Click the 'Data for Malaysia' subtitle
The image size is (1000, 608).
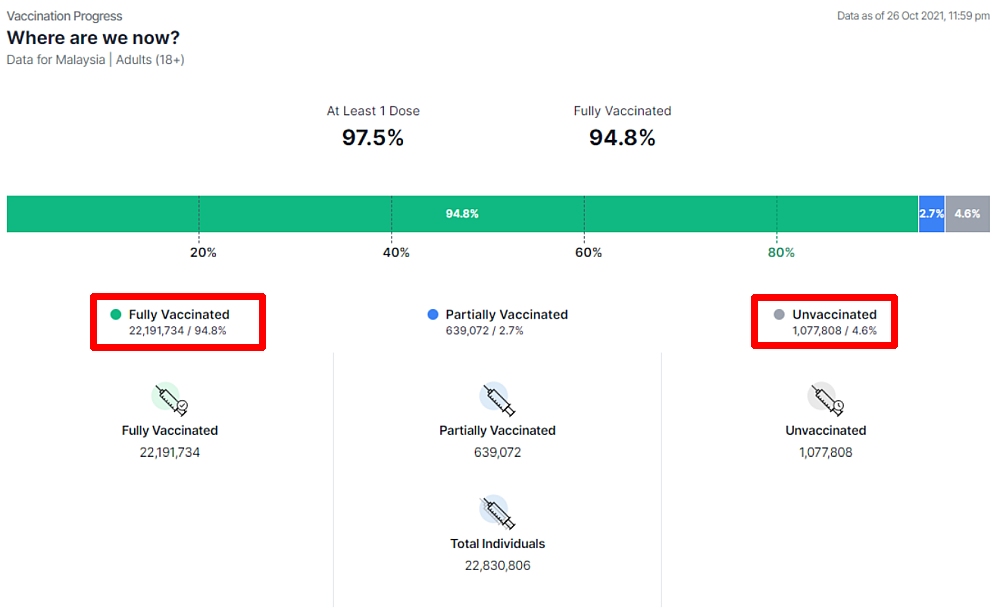(57, 60)
